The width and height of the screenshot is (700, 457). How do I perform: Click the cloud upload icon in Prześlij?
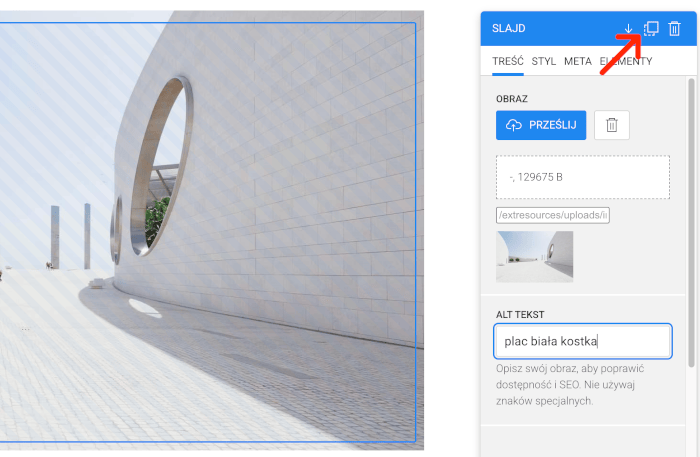point(514,125)
